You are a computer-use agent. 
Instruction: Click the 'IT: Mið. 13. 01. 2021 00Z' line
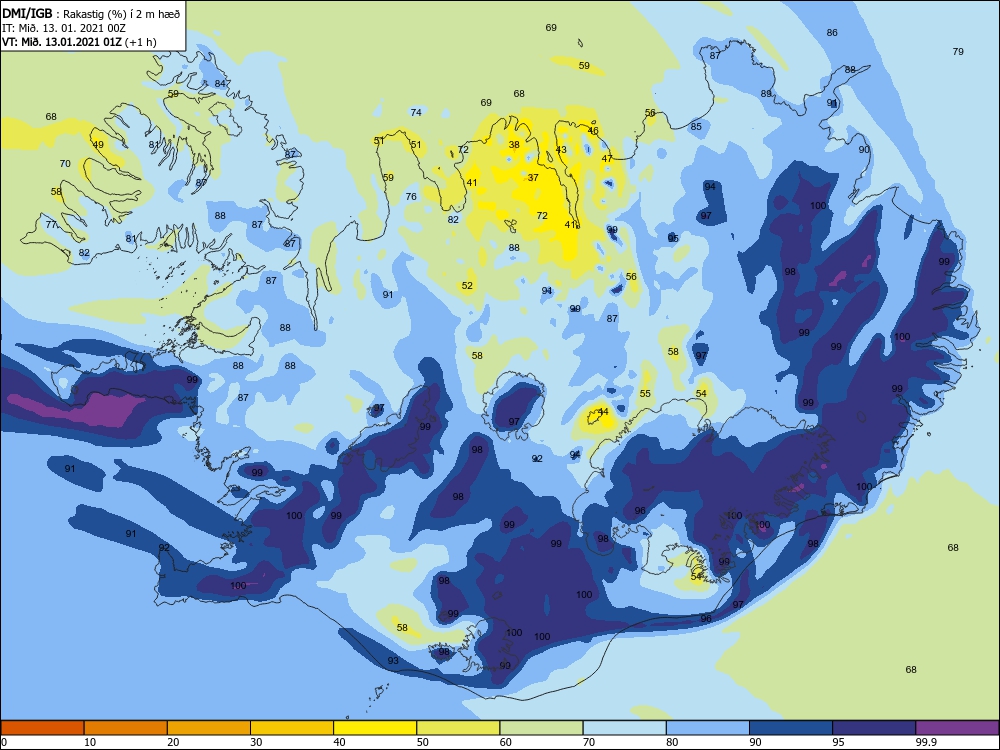pos(64,28)
